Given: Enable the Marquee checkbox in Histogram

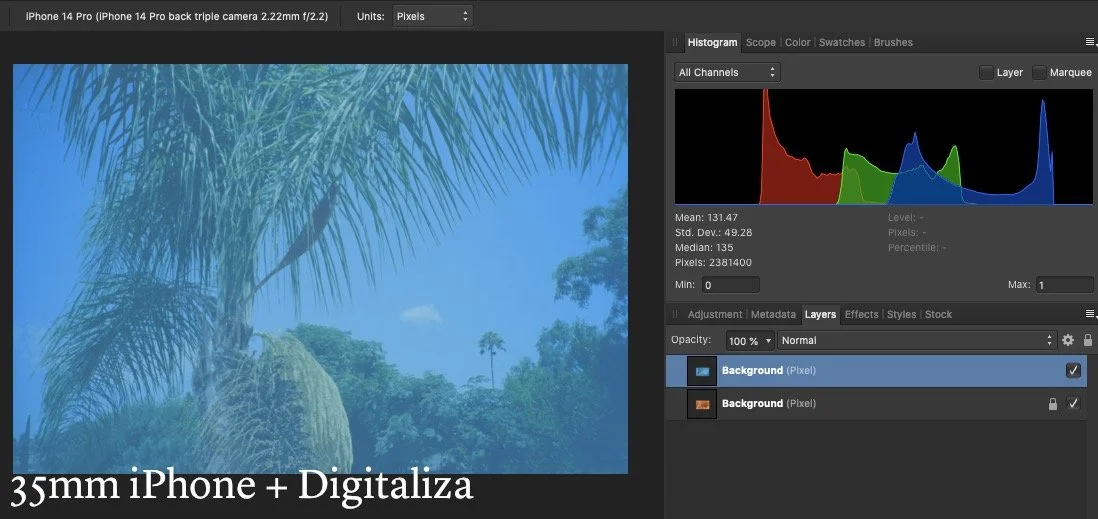Looking at the screenshot, I should click(1040, 72).
